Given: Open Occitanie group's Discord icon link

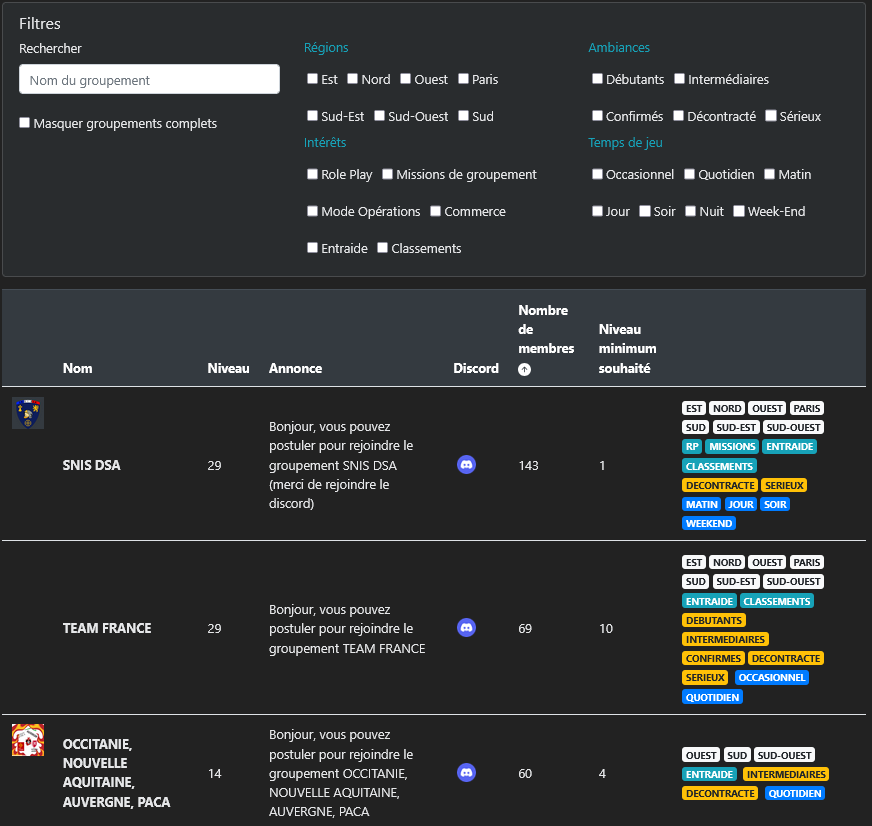Looking at the screenshot, I should [466, 773].
